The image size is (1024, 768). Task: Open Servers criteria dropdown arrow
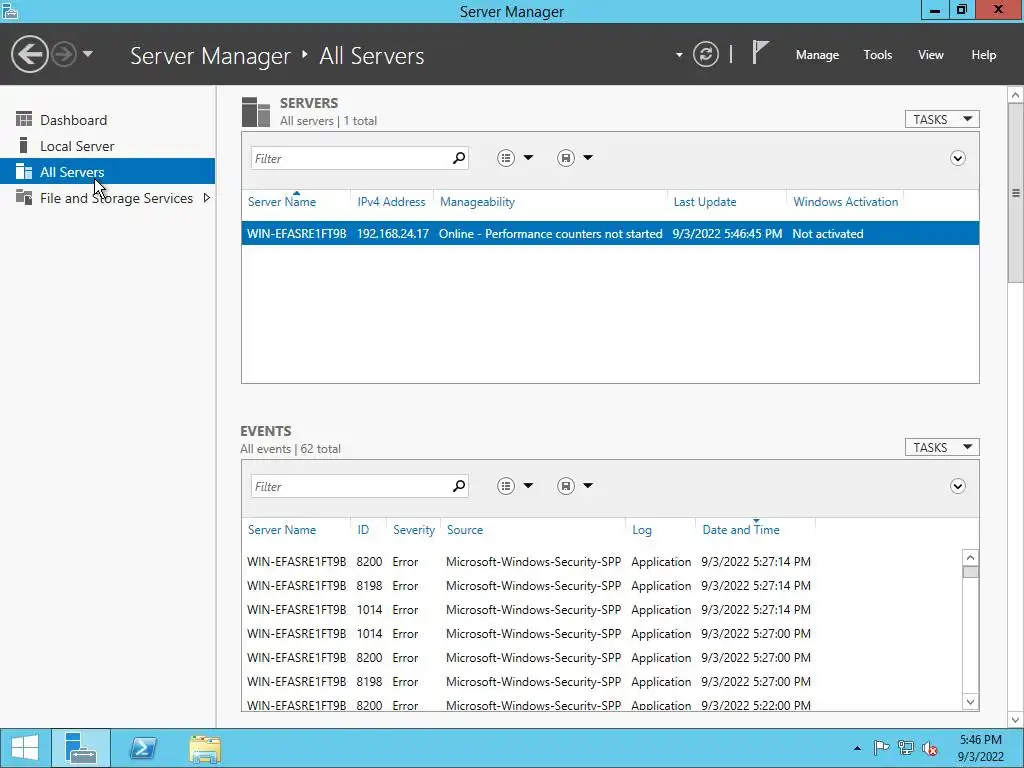tap(528, 158)
